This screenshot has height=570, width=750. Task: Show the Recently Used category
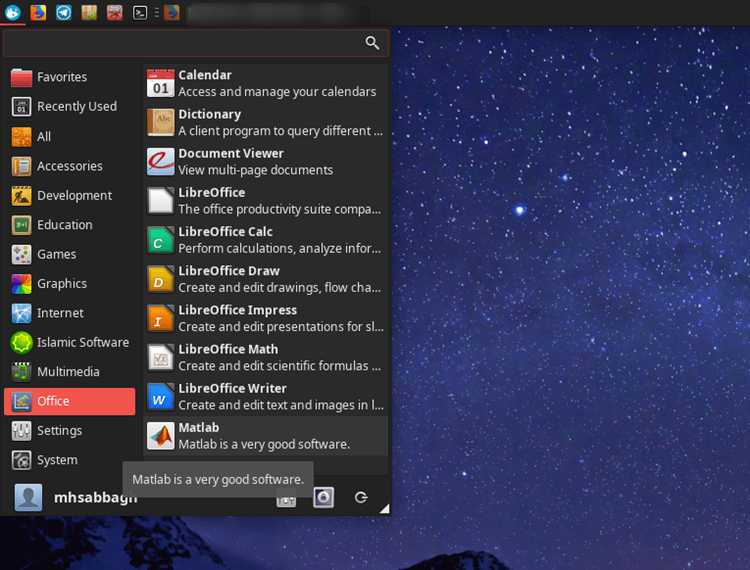coord(70,107)
